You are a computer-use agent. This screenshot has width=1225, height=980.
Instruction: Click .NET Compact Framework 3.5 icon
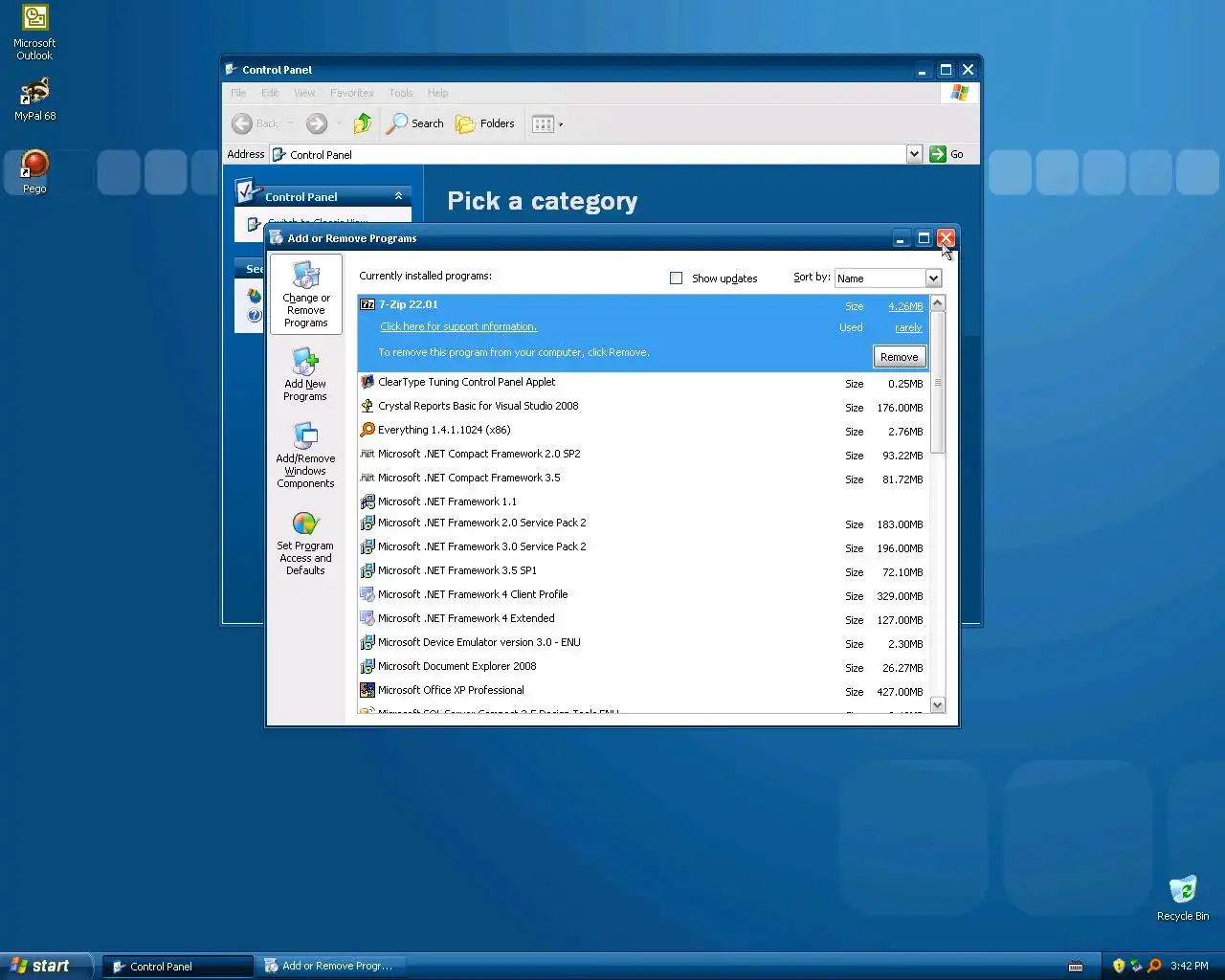pyautogui.click(x=367, y=478)
